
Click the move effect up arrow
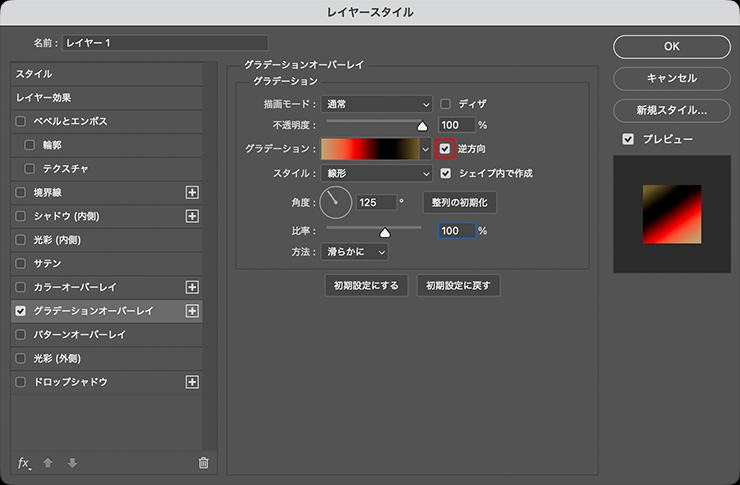coord(48,463)
